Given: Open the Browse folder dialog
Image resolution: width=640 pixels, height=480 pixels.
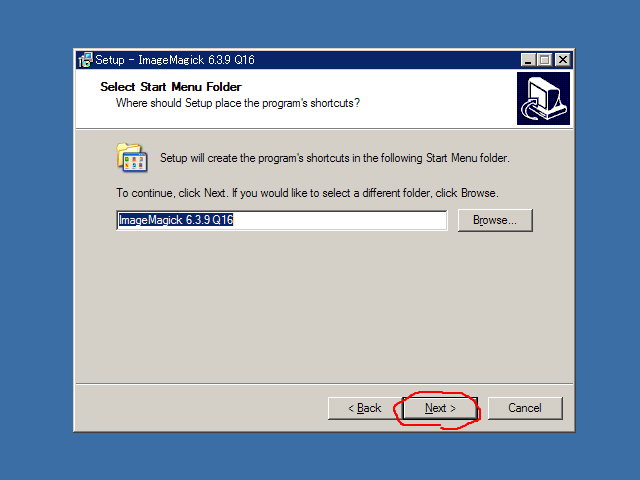Looking at the screenshot, I should [495, 220].
